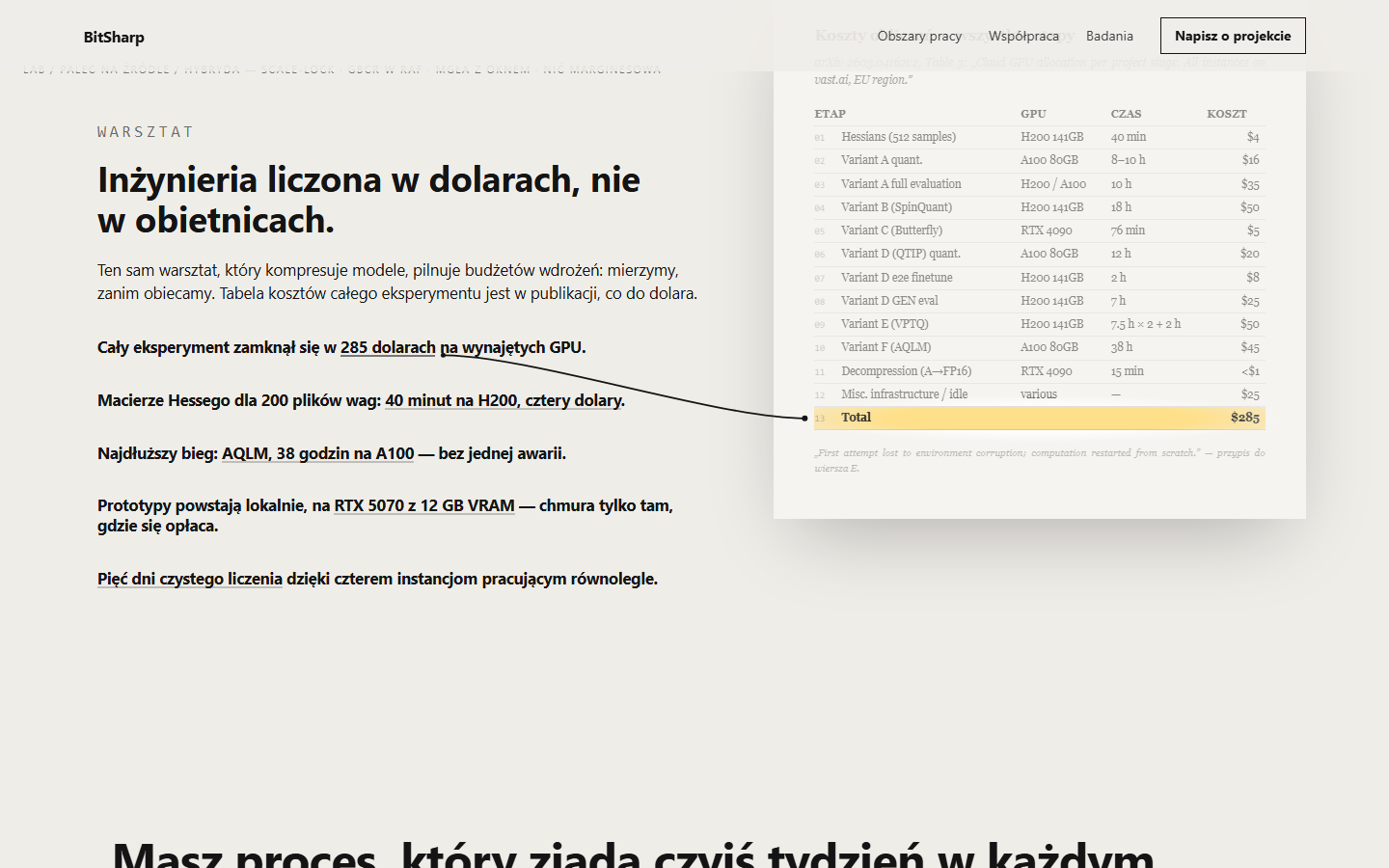
Task: Click sentence starting 'Cały eksperyment zamknął się'
Action: [x=341, y=347]
